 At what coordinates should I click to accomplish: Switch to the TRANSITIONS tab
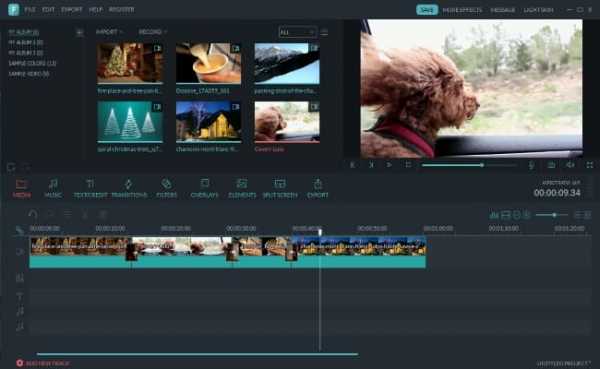[129, 188]
